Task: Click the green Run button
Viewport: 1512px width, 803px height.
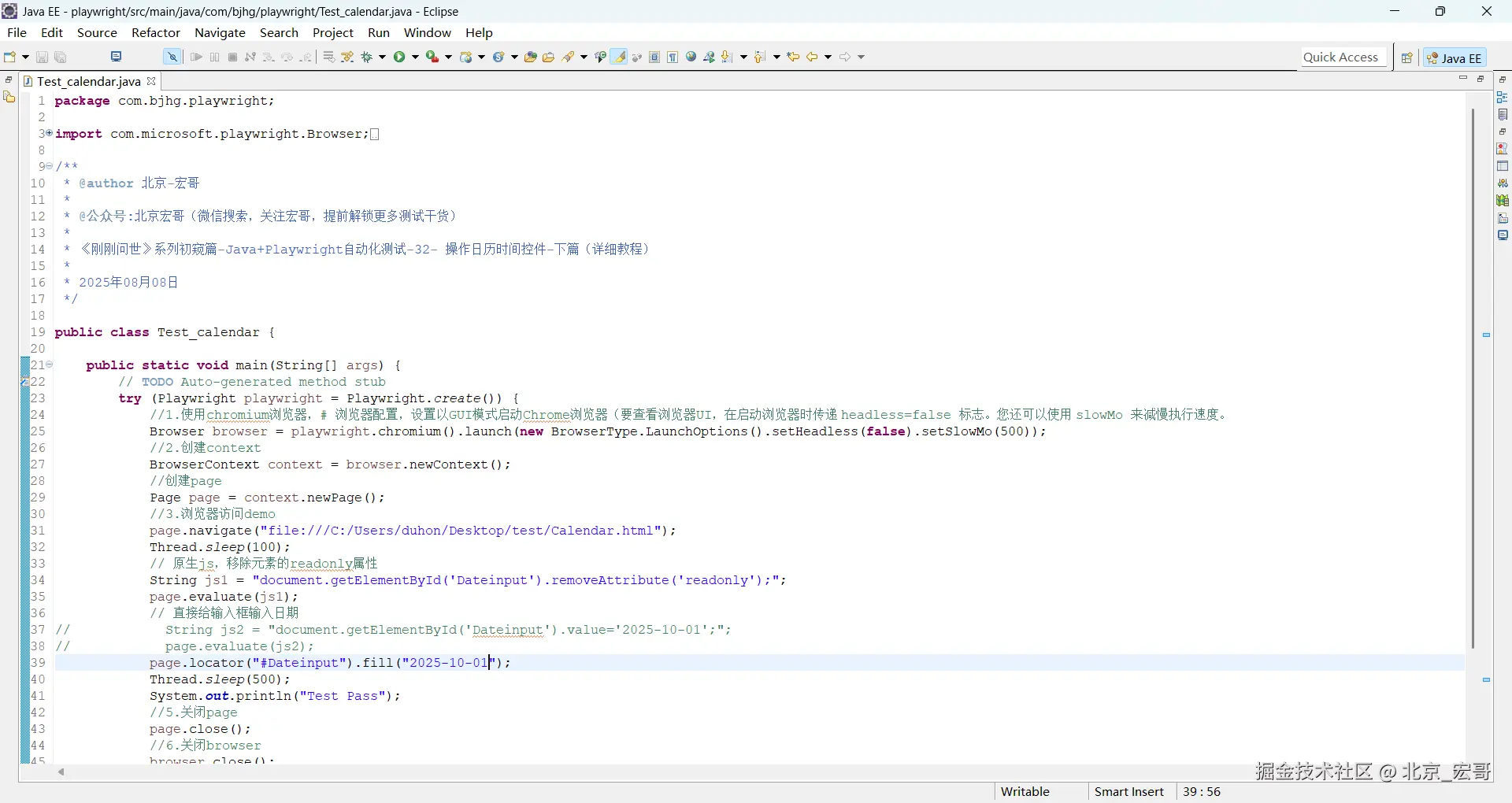Action: pyautogui.click(x=400, y=57)
